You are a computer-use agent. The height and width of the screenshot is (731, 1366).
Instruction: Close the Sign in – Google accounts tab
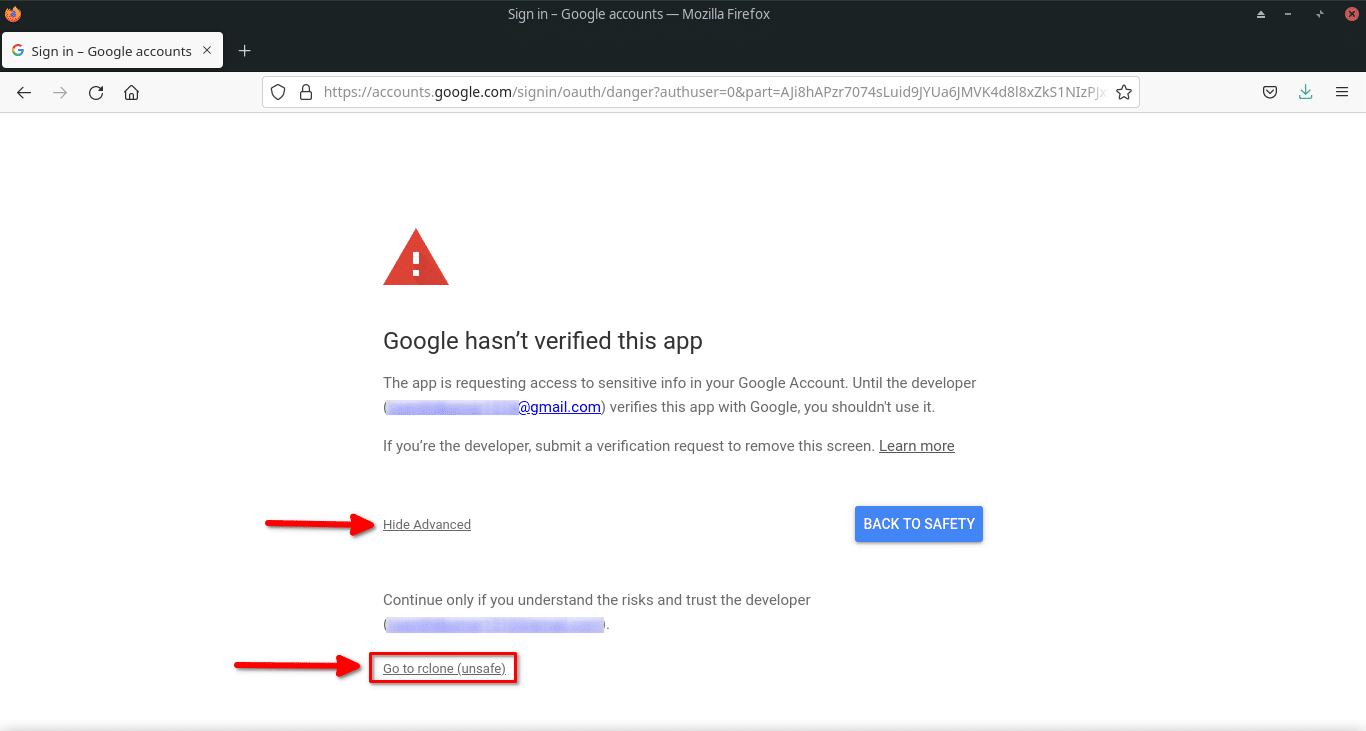pyautogui.click(x=208, y=51)
